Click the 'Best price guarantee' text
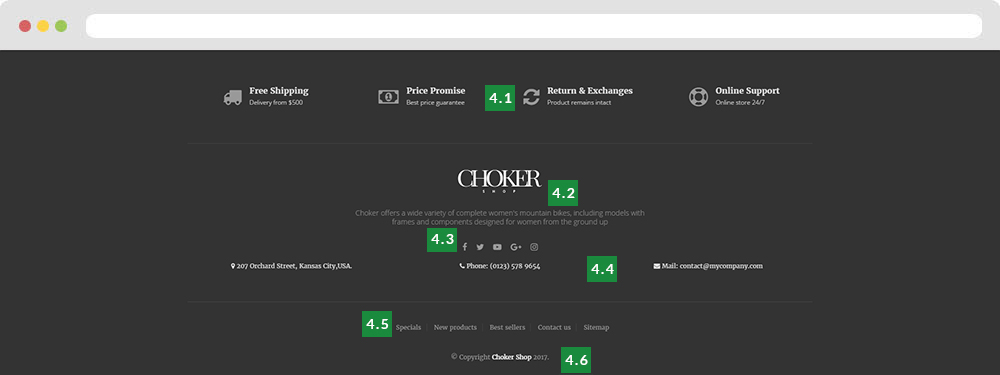Viewport: 1000px width, 375px height. [436, 102]
